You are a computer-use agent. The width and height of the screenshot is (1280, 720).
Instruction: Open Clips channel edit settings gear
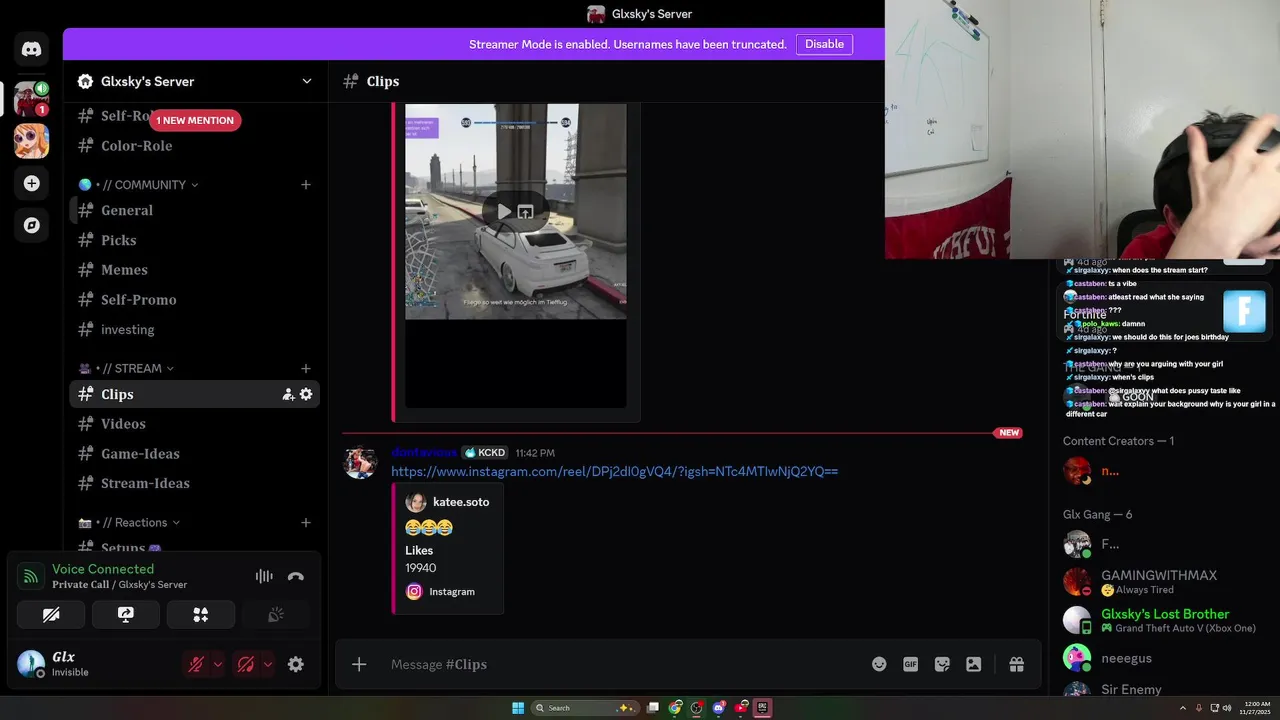point(306,394)
